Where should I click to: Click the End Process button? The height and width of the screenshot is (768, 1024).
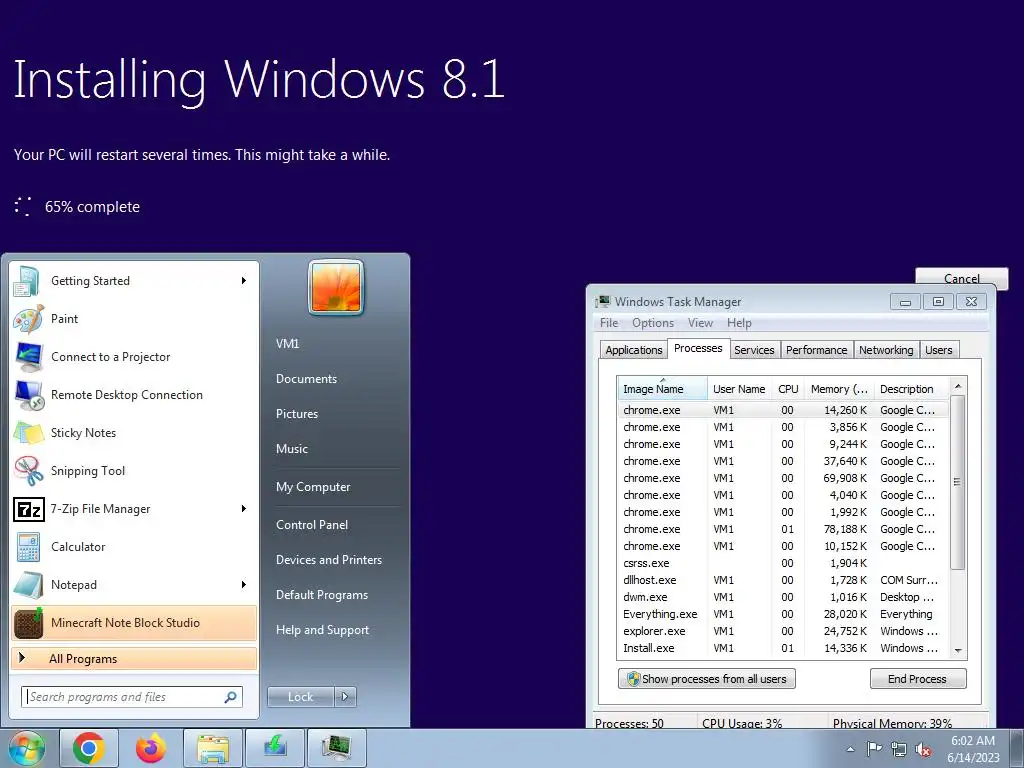coord(918,679)
